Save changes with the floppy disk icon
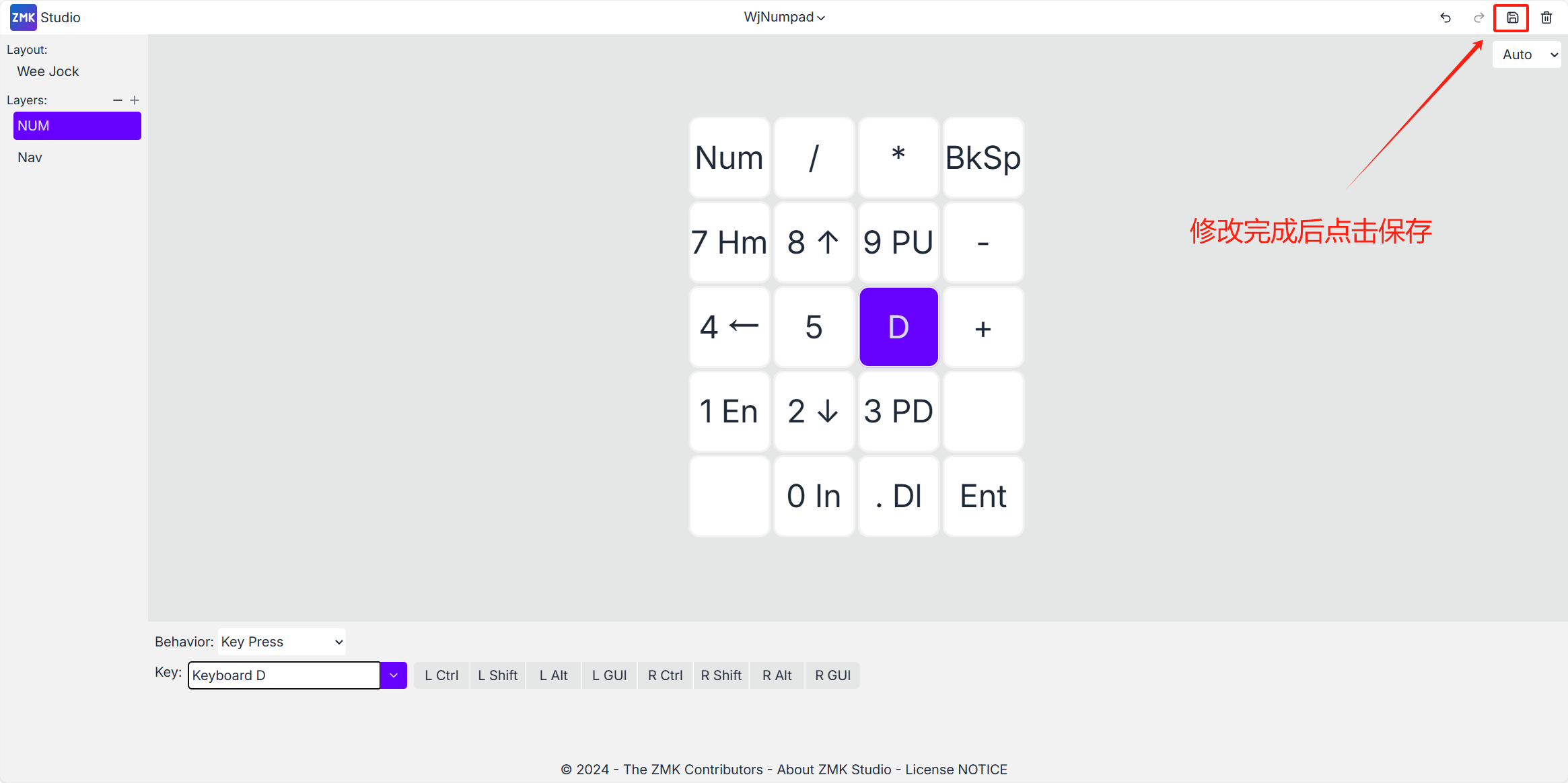 (1512, 17)
